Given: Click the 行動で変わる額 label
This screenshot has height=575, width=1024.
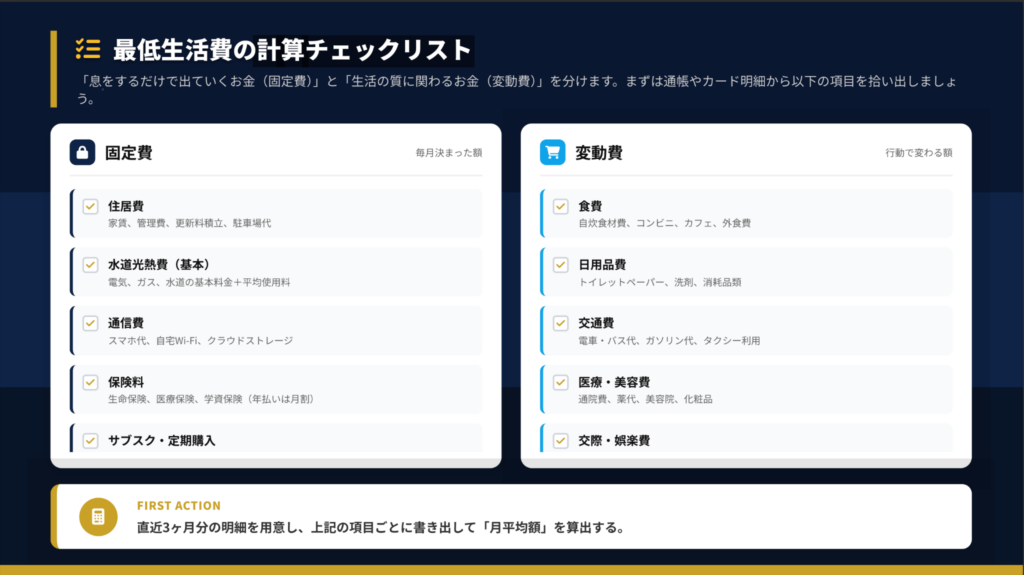Looking at the screenshot, I should pos(918,153).
